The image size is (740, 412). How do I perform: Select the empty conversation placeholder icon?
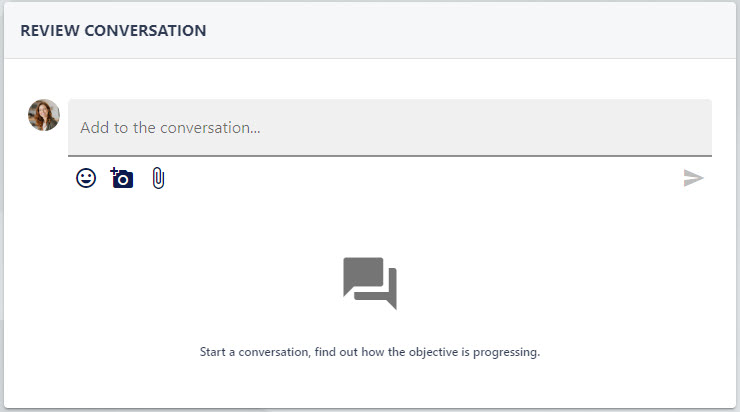click(370, 283)
